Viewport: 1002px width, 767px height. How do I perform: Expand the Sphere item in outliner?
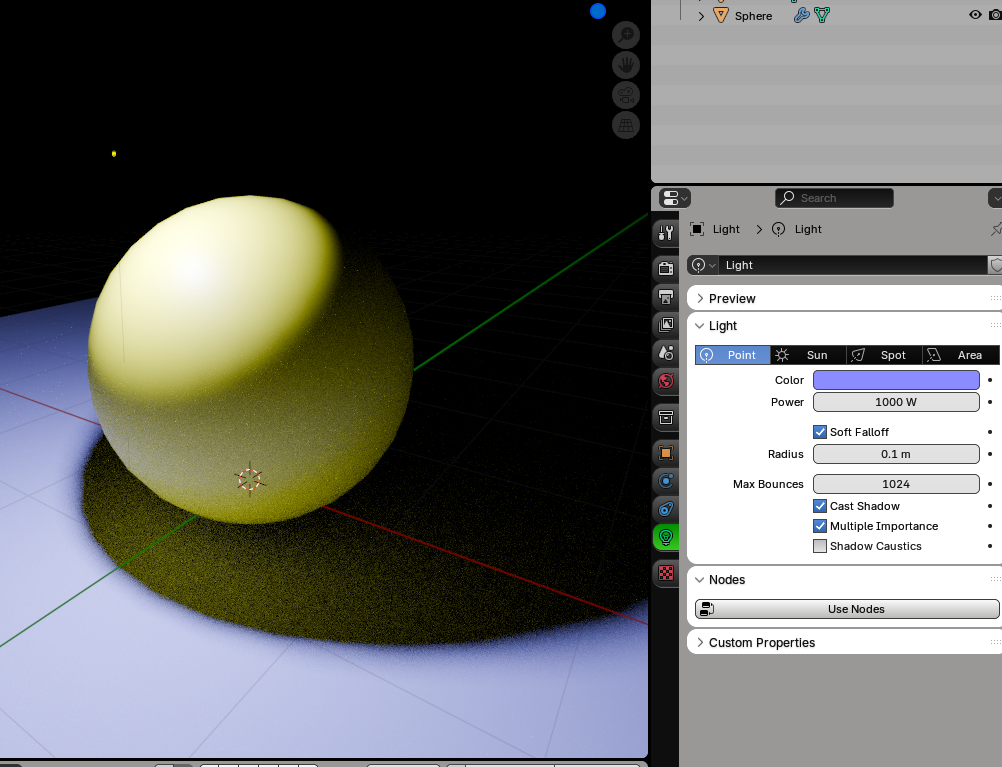701,16
